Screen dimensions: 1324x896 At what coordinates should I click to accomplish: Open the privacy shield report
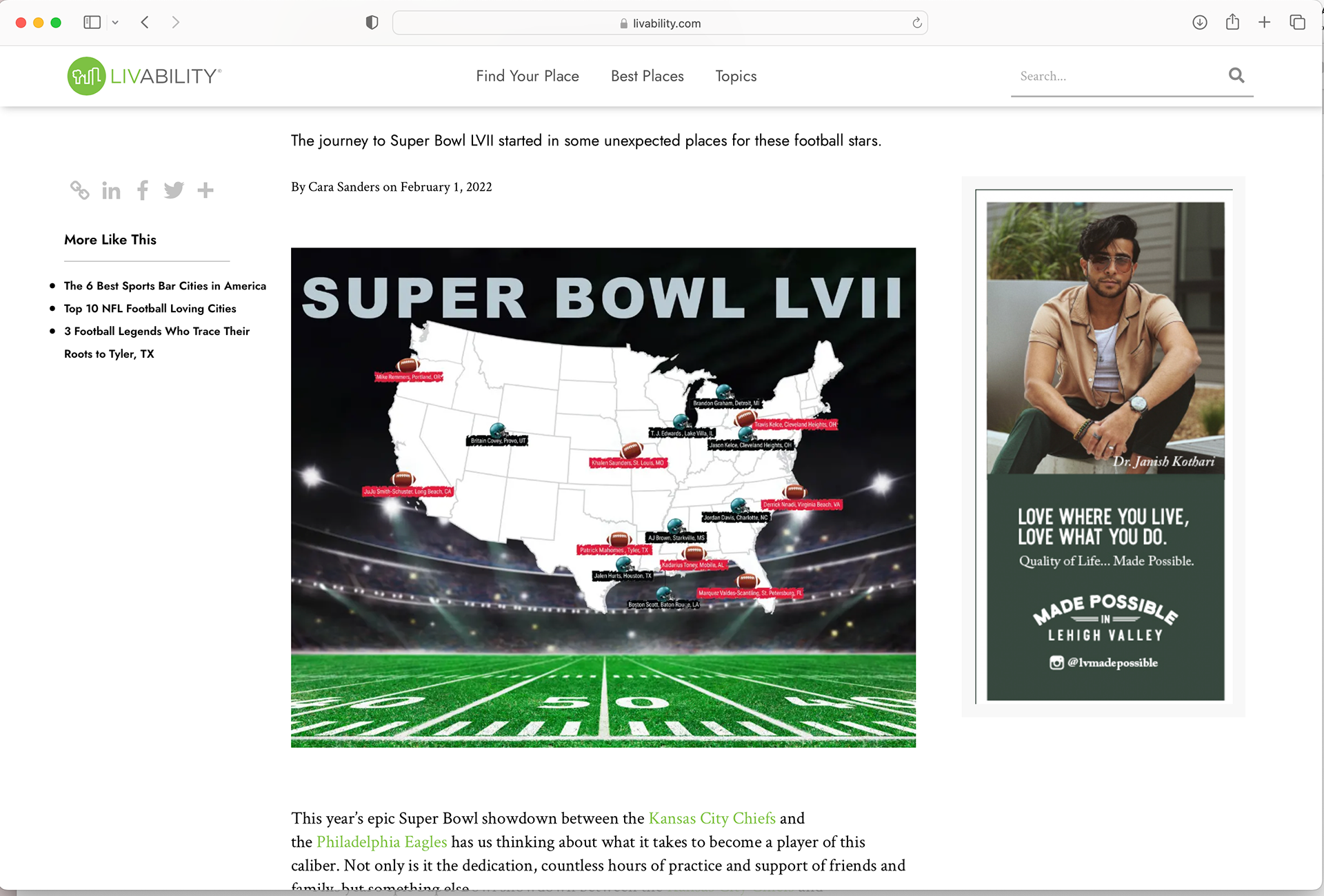[x=372, y=23]
